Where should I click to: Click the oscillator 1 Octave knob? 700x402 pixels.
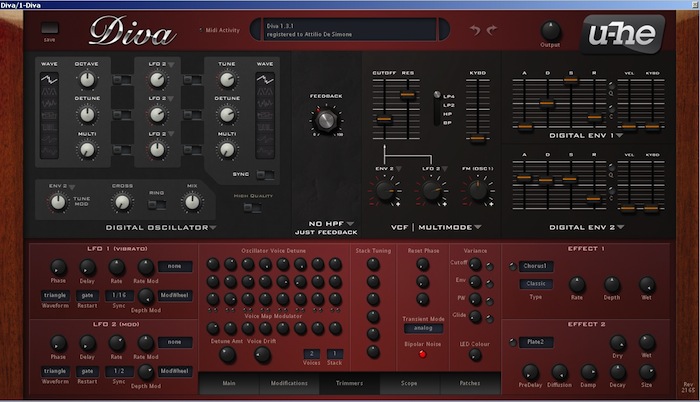pyautogui.click(x=87, y=80)
